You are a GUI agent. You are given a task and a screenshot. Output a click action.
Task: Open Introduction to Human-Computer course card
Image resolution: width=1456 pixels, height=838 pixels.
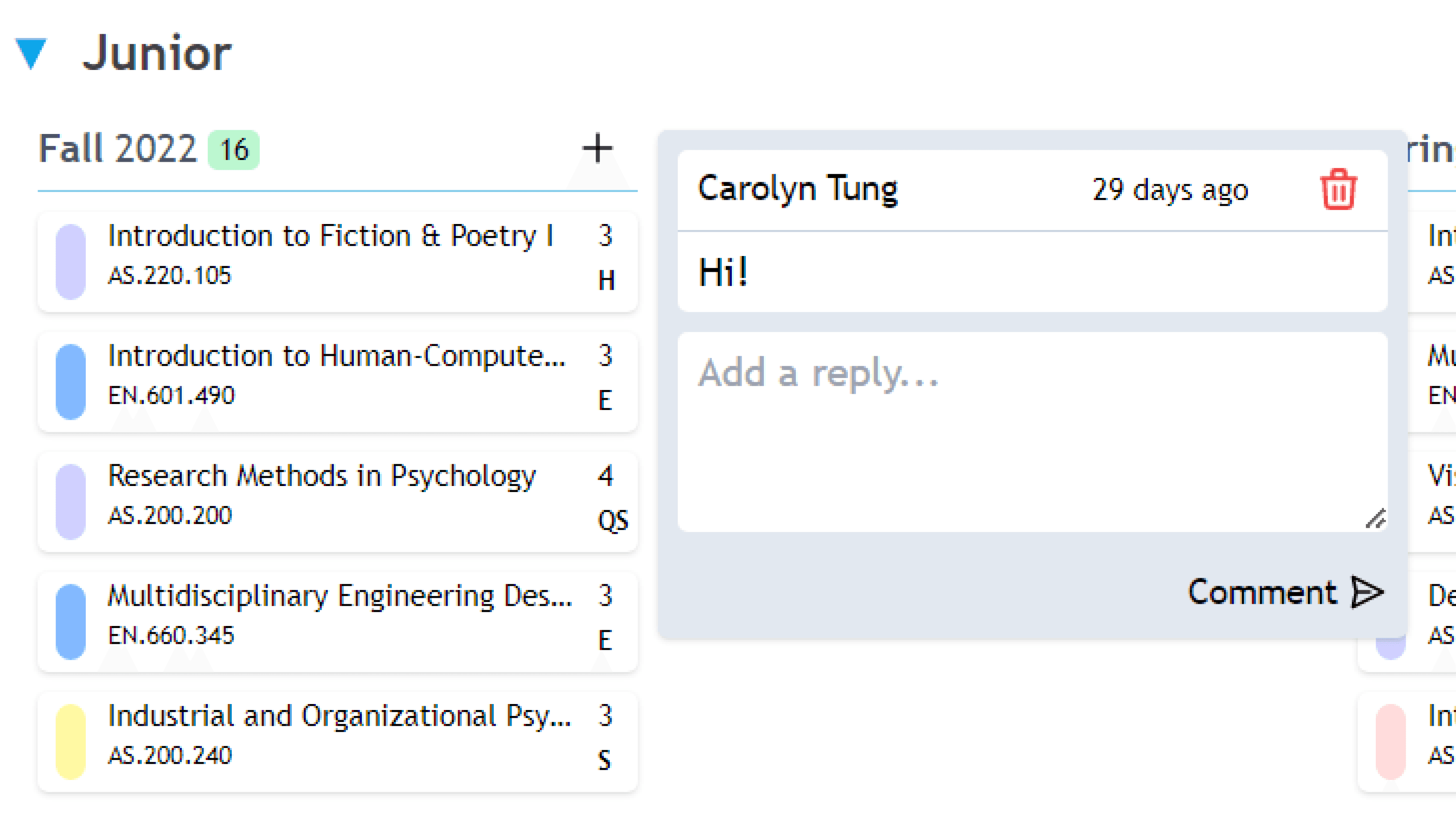click(338, 381)
